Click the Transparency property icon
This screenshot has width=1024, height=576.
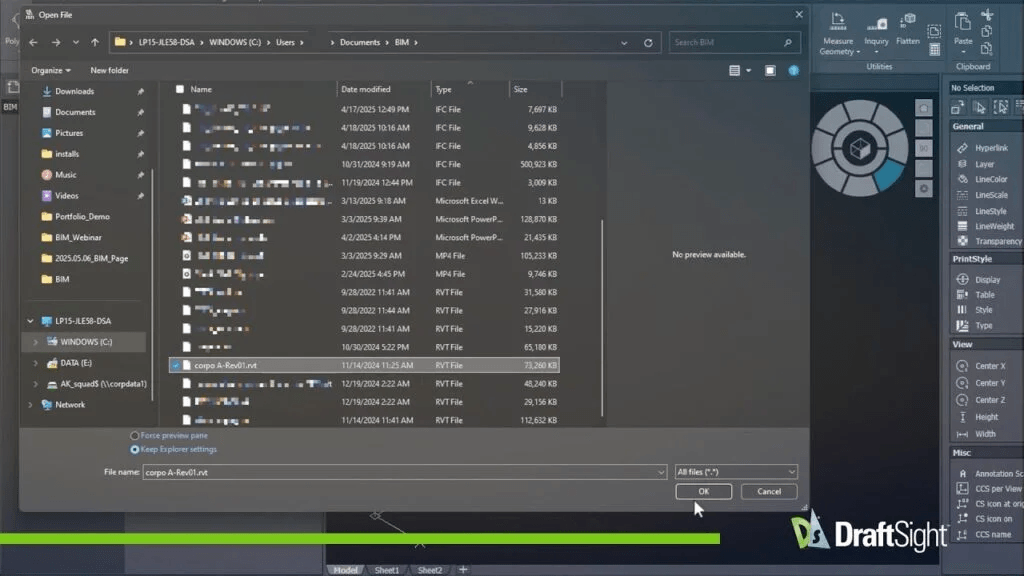coord(961,241)
